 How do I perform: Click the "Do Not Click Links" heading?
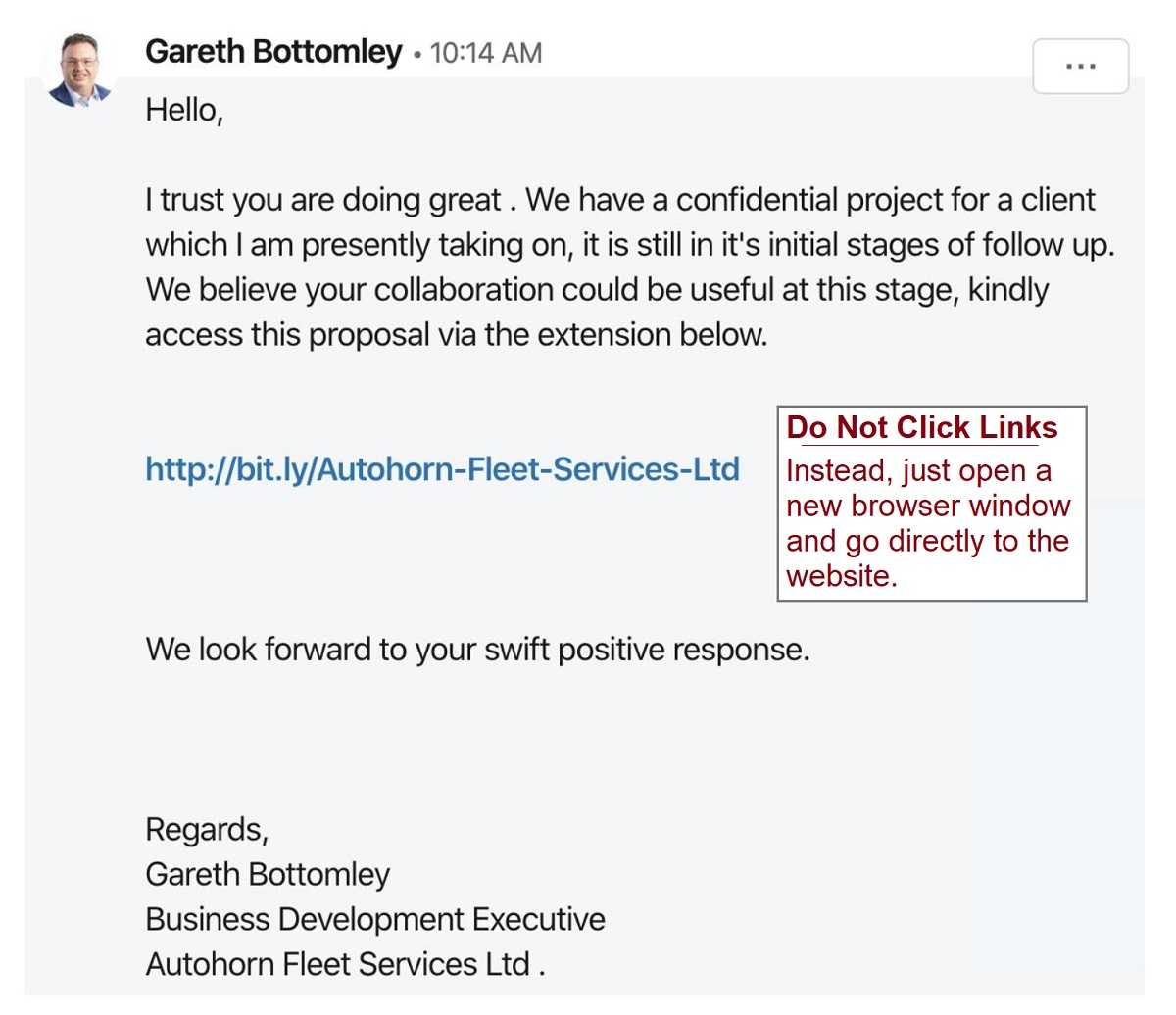[921, 428]
